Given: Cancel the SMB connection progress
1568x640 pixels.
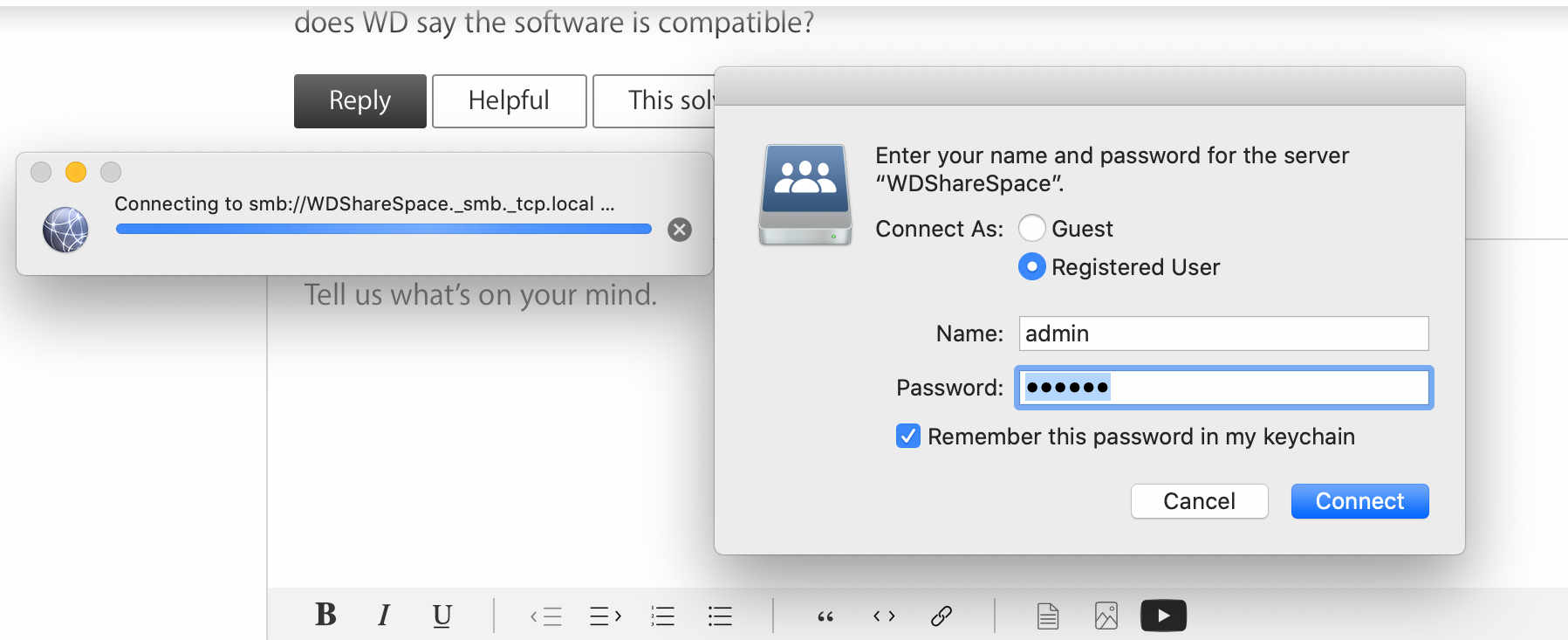Looking at the screenshot, I should pos(680,230).
